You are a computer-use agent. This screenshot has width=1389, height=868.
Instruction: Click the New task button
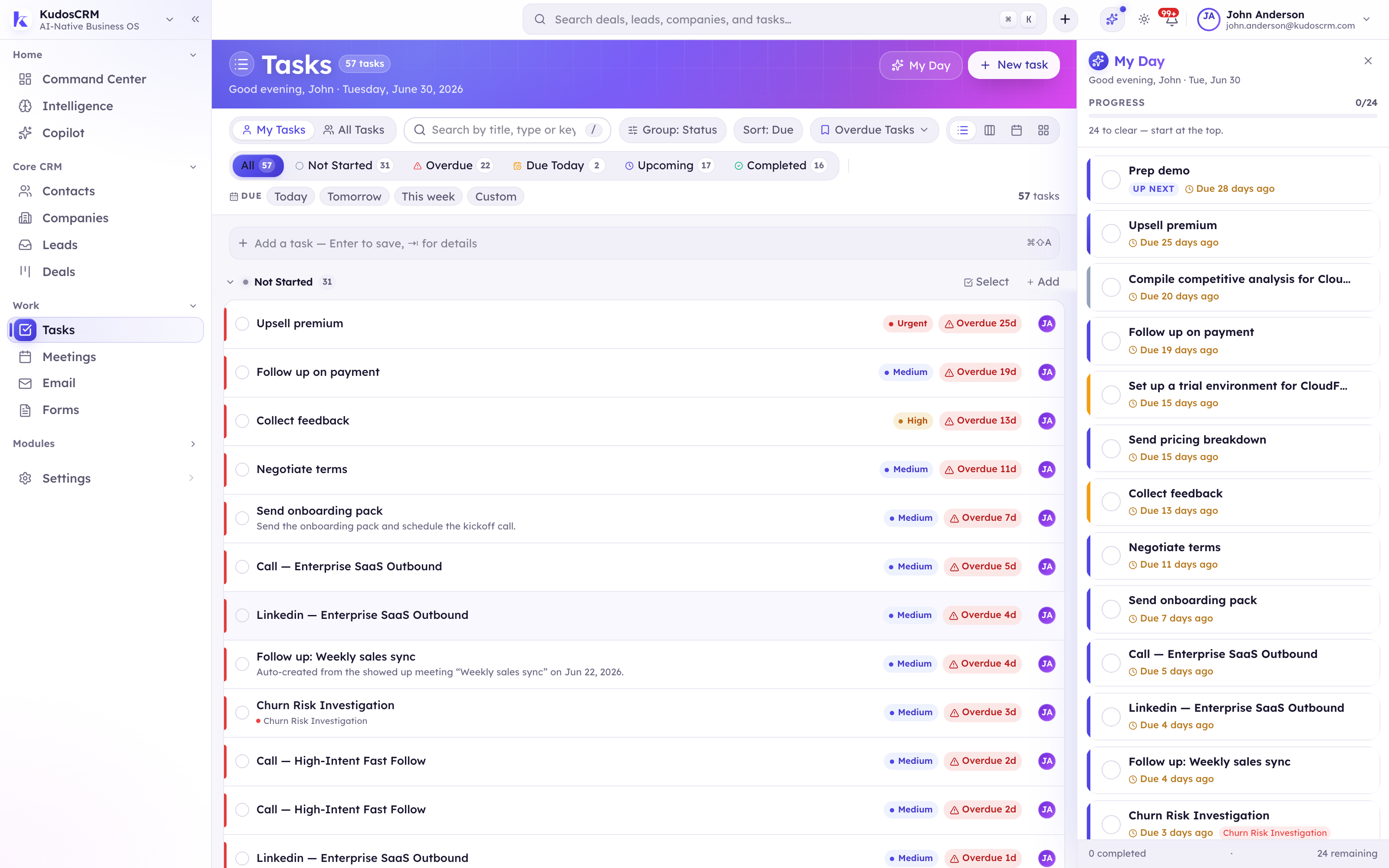point(1014,66)
